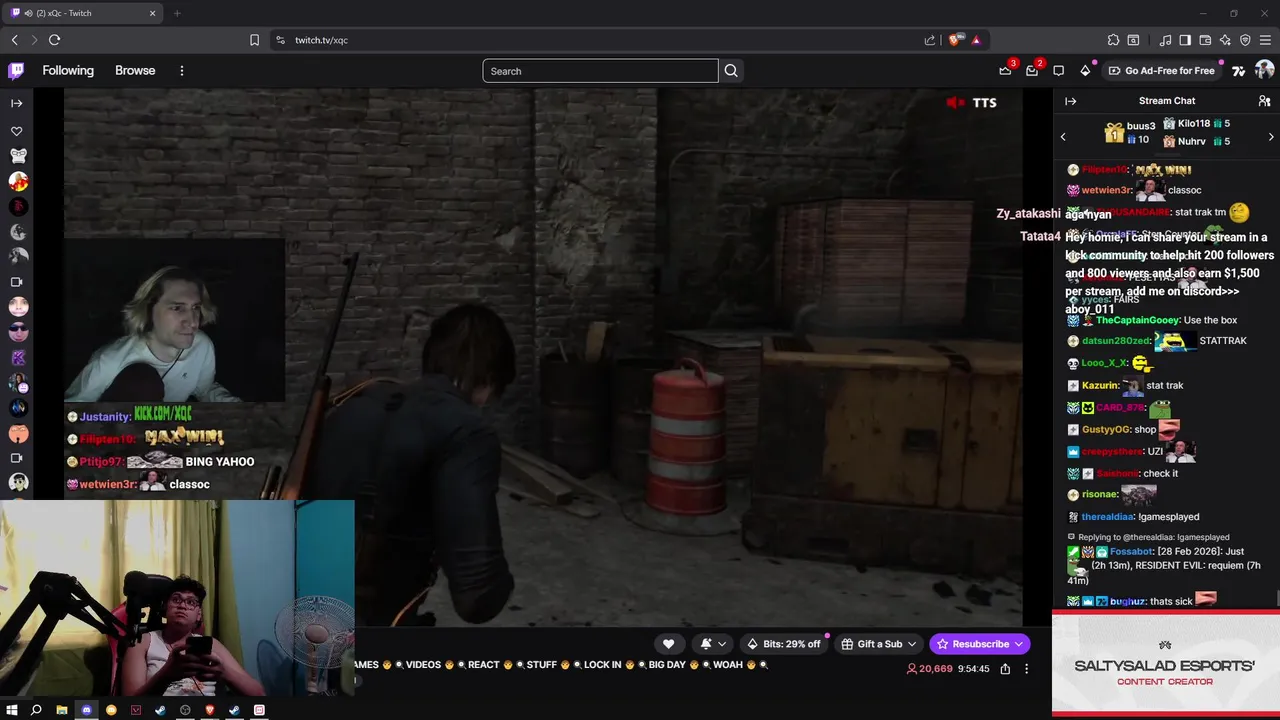Click the Twitch home logo

16,71
